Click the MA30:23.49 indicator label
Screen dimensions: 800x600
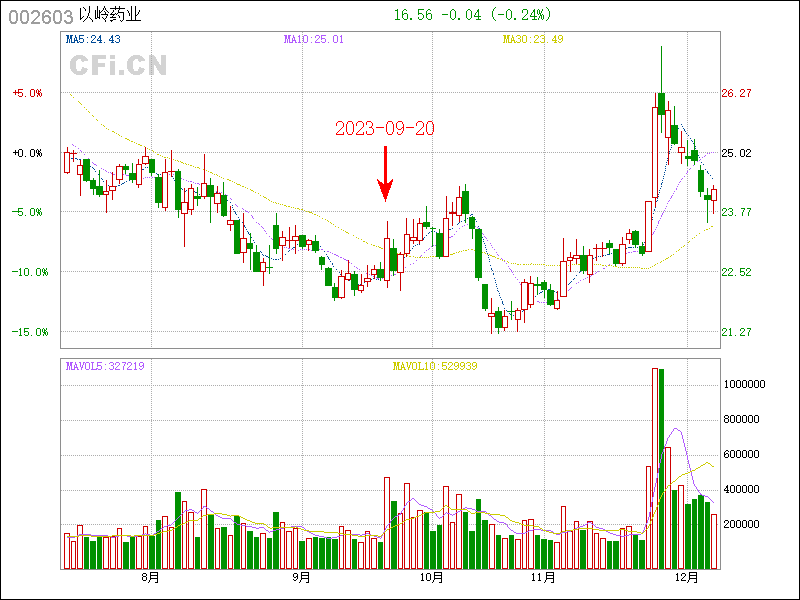(x=533, y=39)
